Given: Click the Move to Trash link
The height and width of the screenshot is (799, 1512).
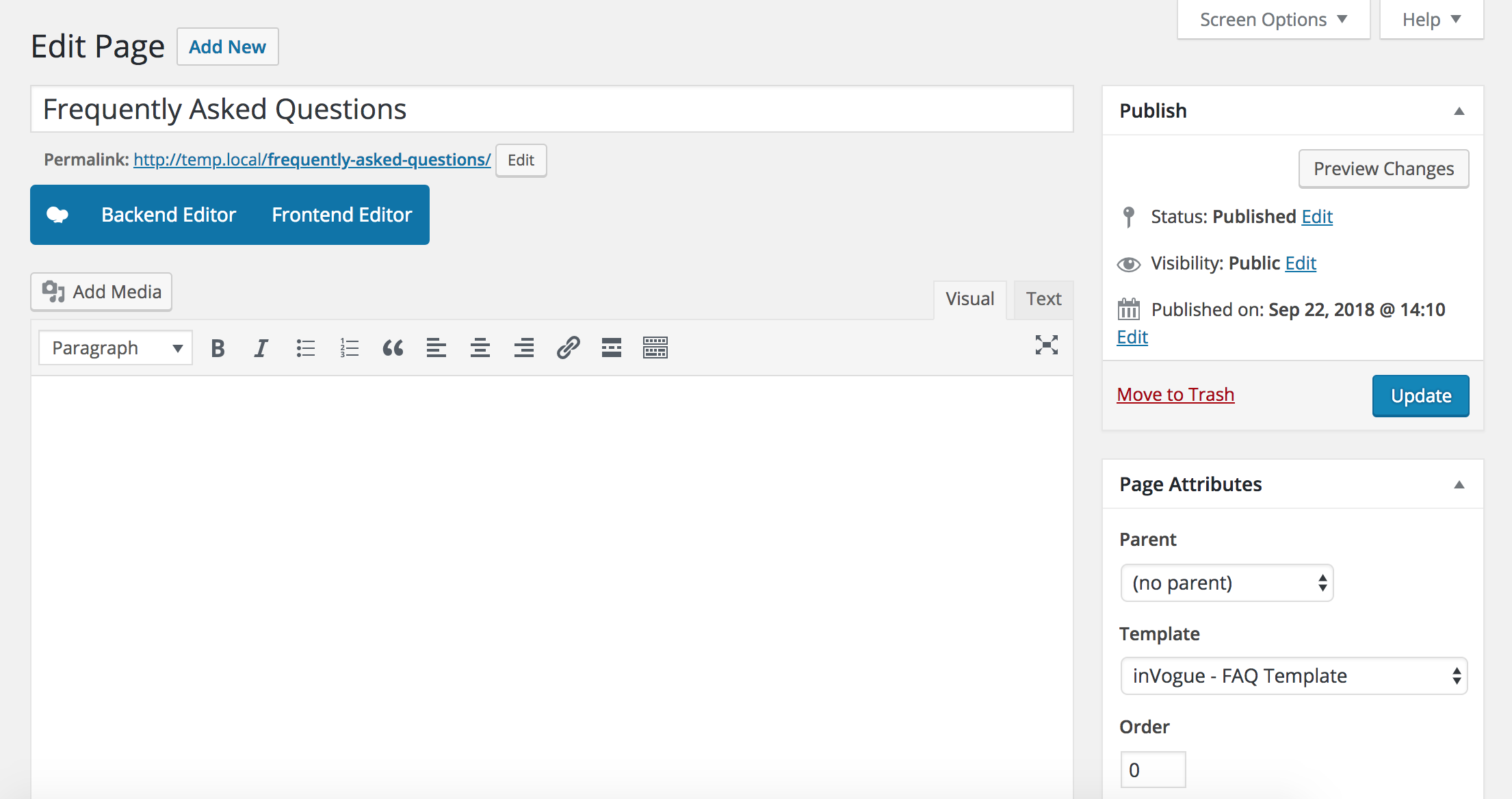Looking at the screenshot, I should (1175, 395).
